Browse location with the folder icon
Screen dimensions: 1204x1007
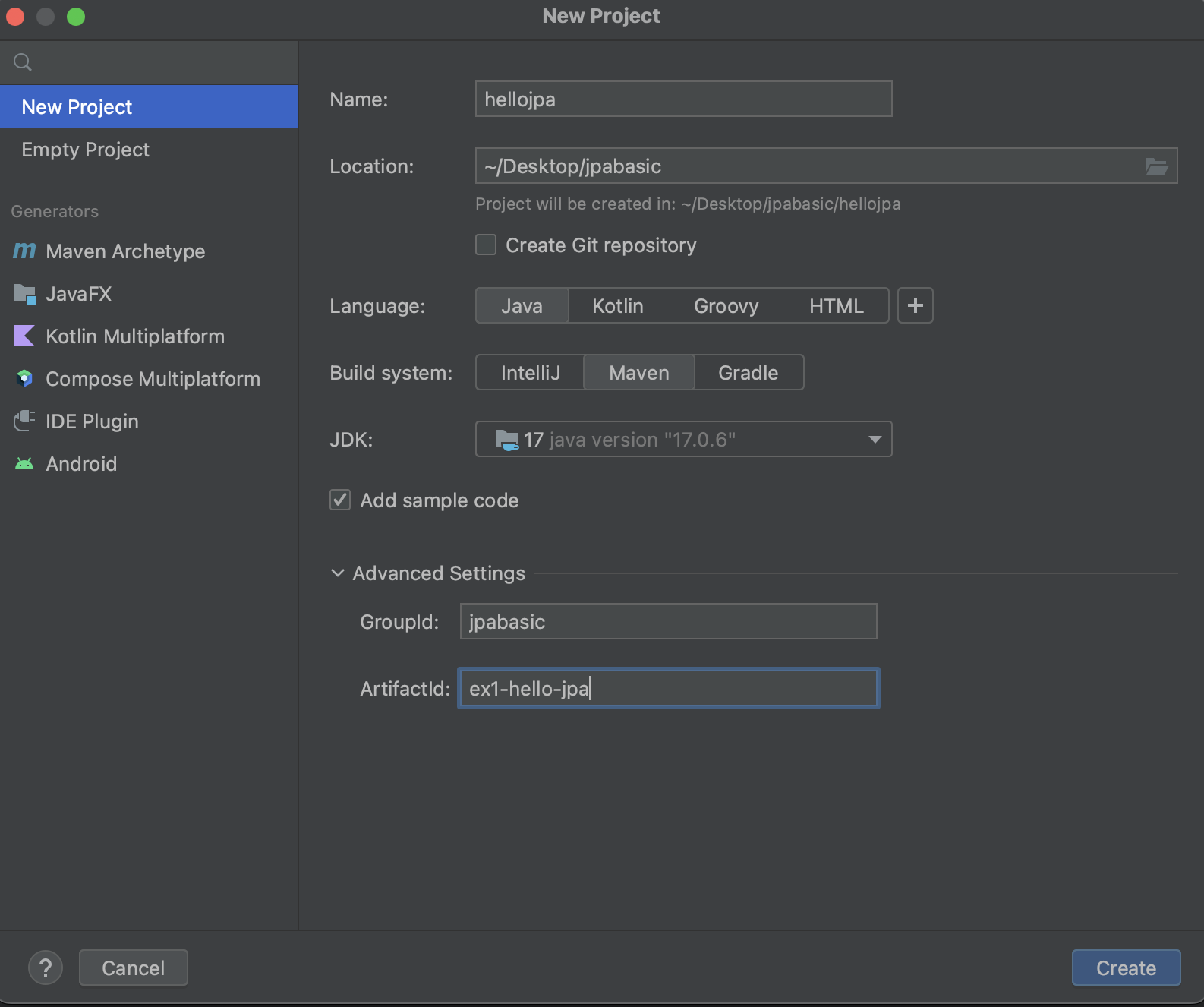click(1157, 166)
